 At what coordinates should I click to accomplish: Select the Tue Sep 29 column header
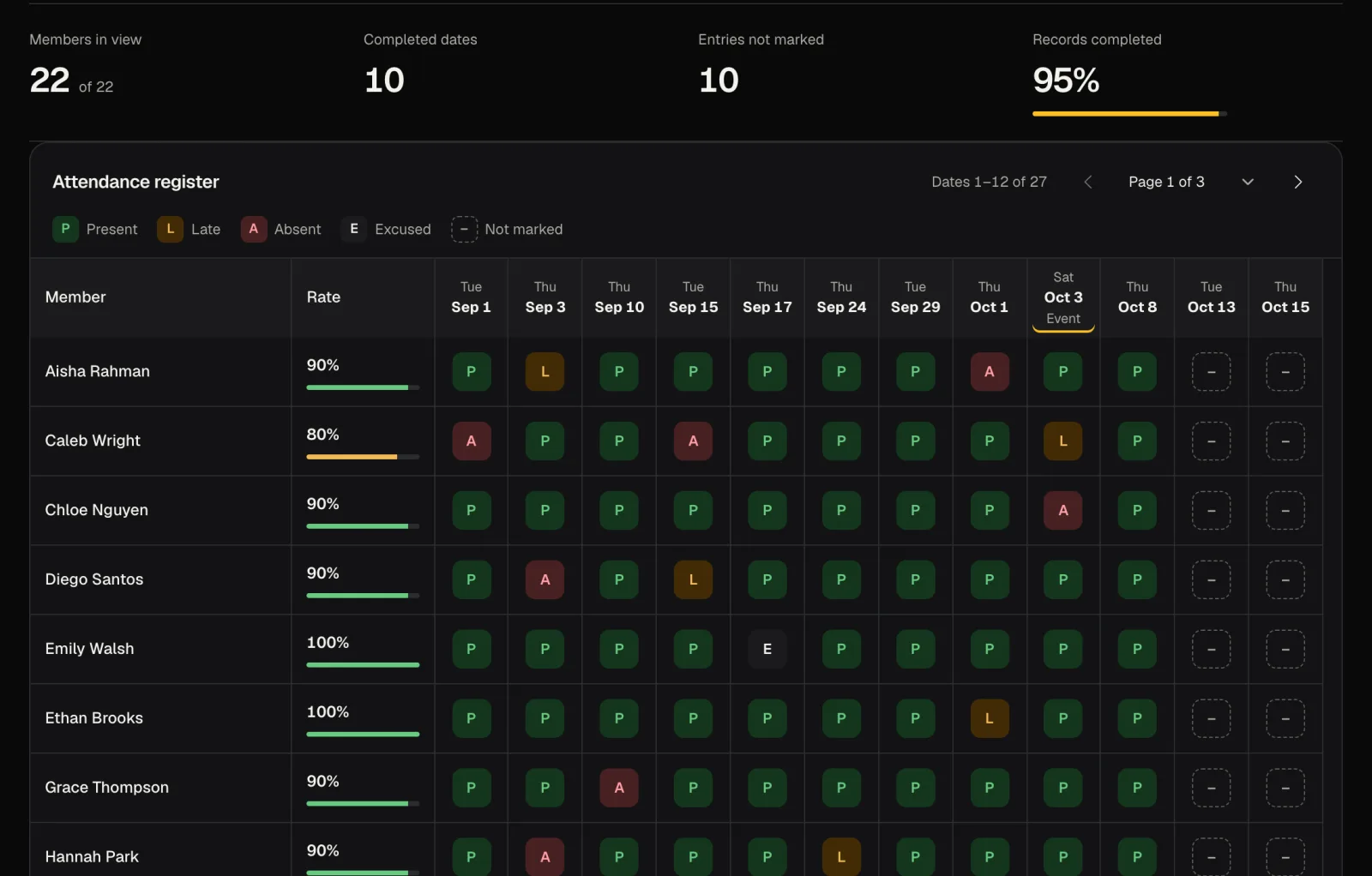click(915, 297)
